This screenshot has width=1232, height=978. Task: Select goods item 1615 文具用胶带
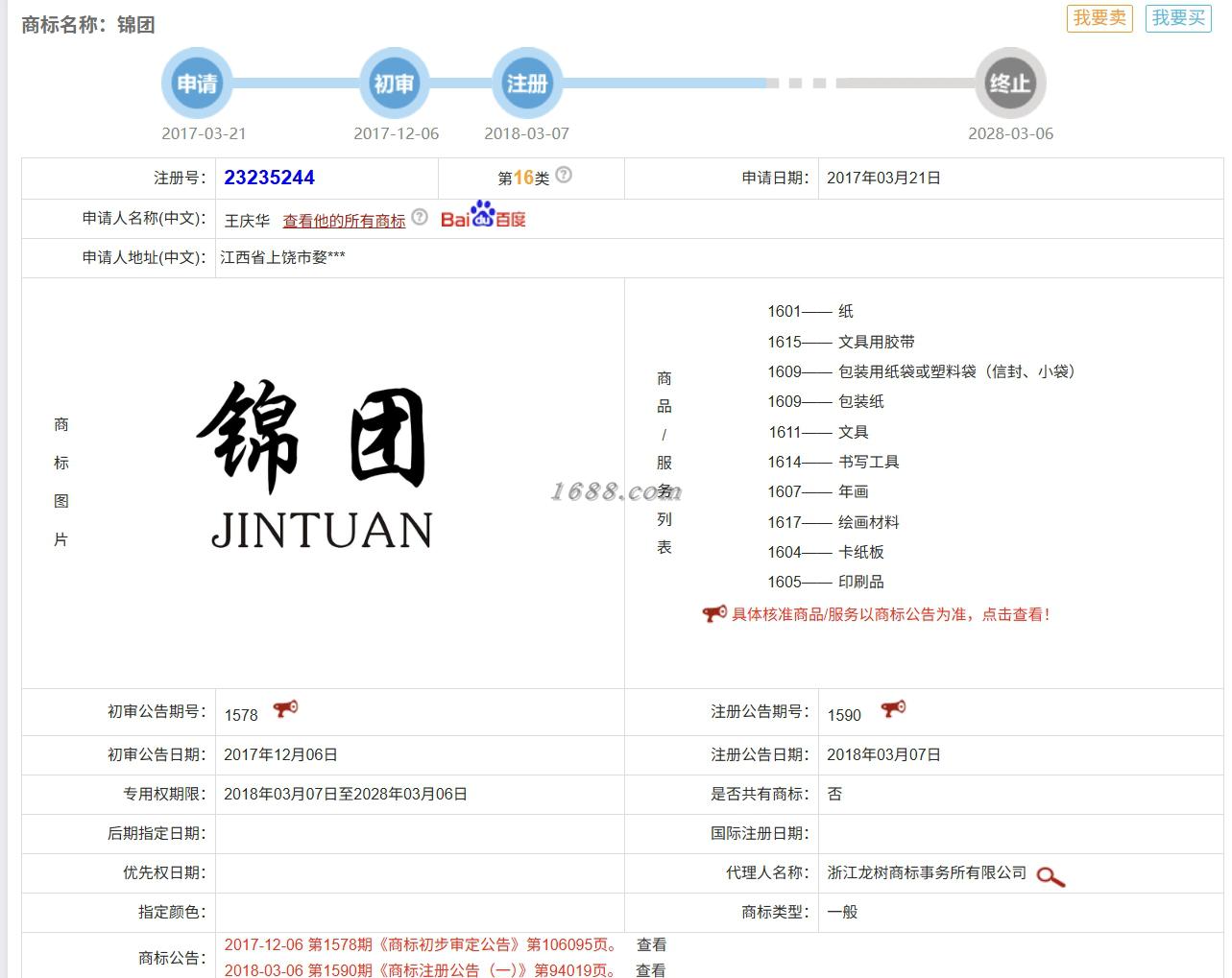(x=841, y=342)
